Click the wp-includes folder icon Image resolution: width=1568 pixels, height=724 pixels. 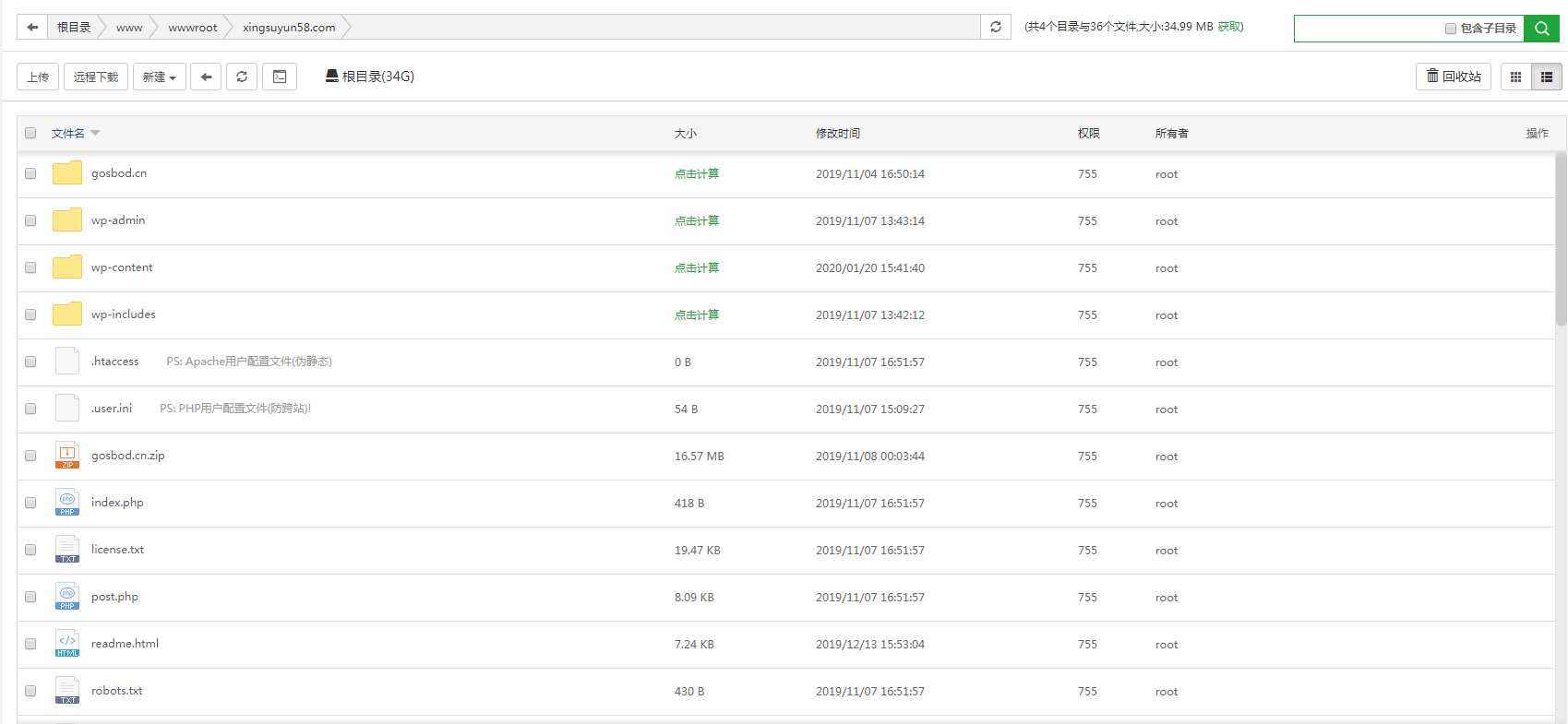(66, 315)
